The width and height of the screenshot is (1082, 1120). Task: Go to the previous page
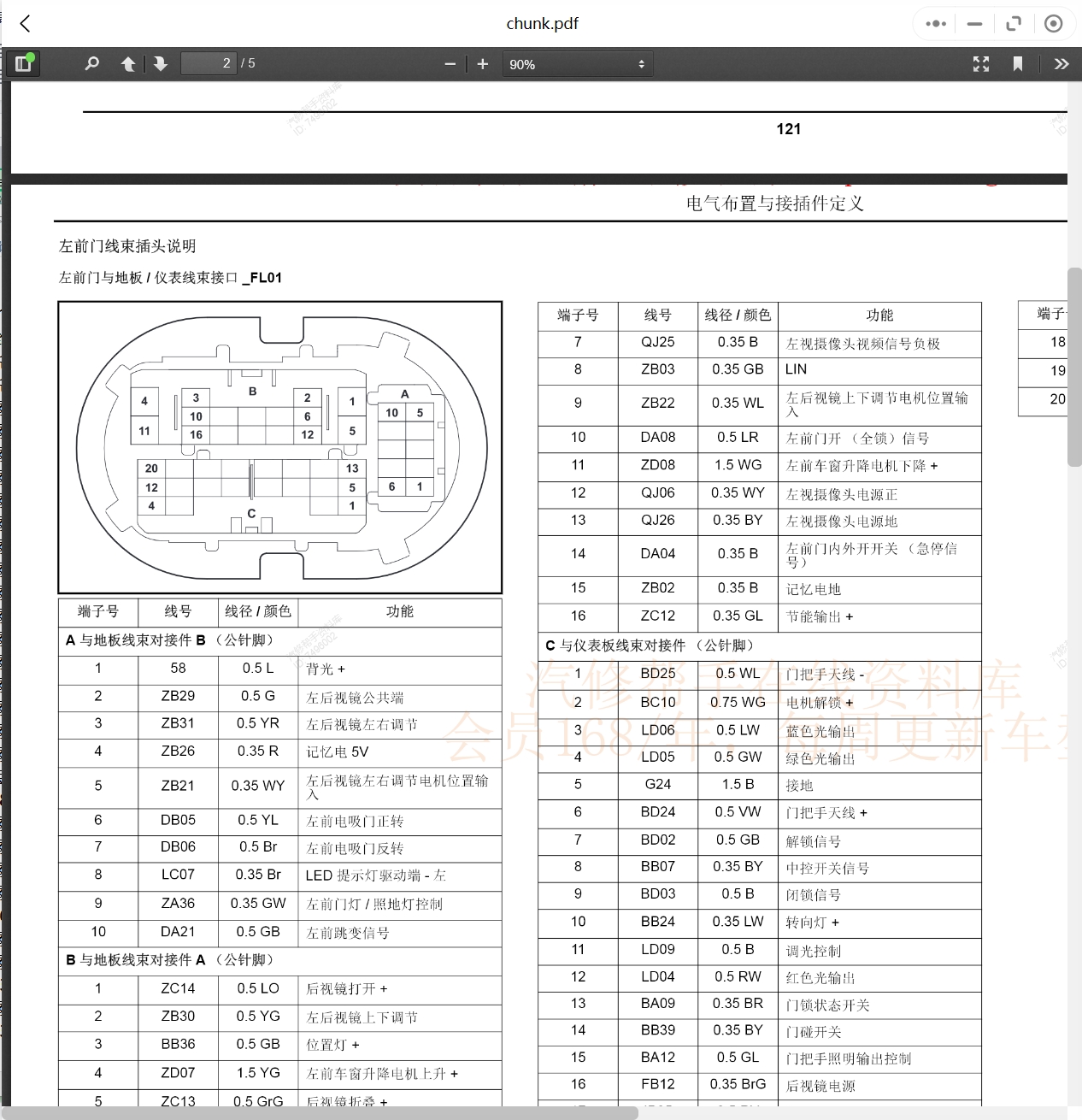(127, 63)
